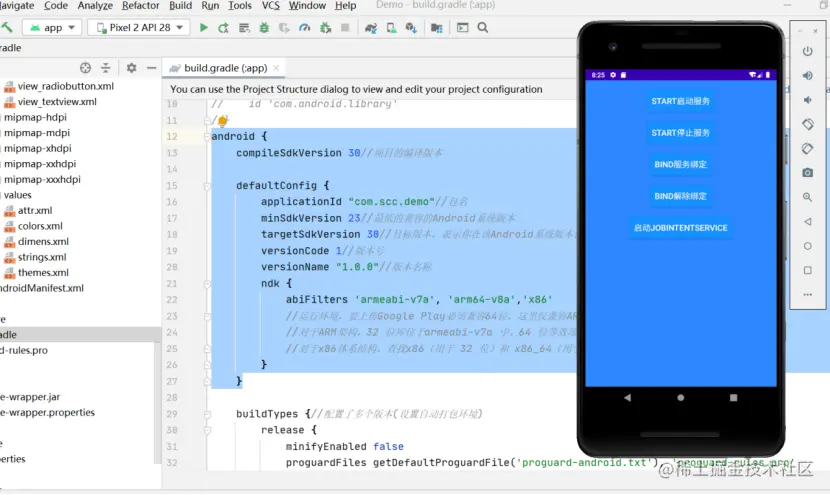This screenshot has height=495, width=830.
Task: Tap BIND服务绑定 button in emulator
Action: click(x=680, y=165)
